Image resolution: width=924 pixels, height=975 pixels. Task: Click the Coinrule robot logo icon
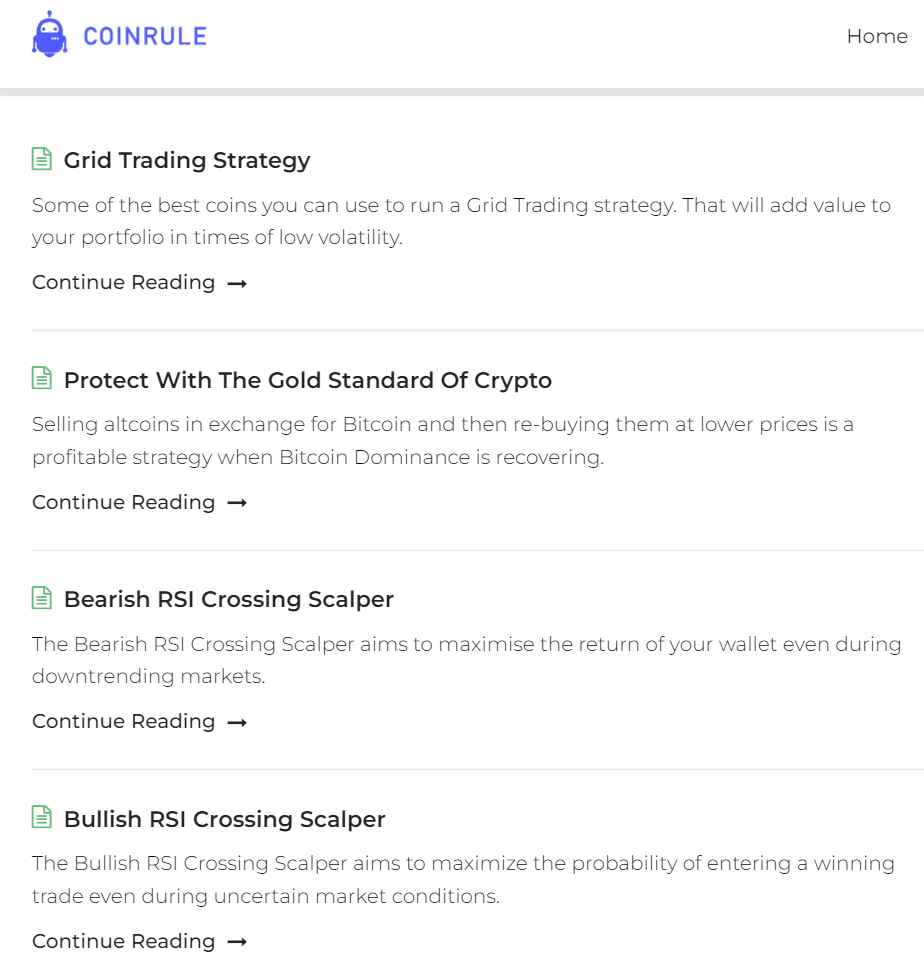click(x=50, y=35)
